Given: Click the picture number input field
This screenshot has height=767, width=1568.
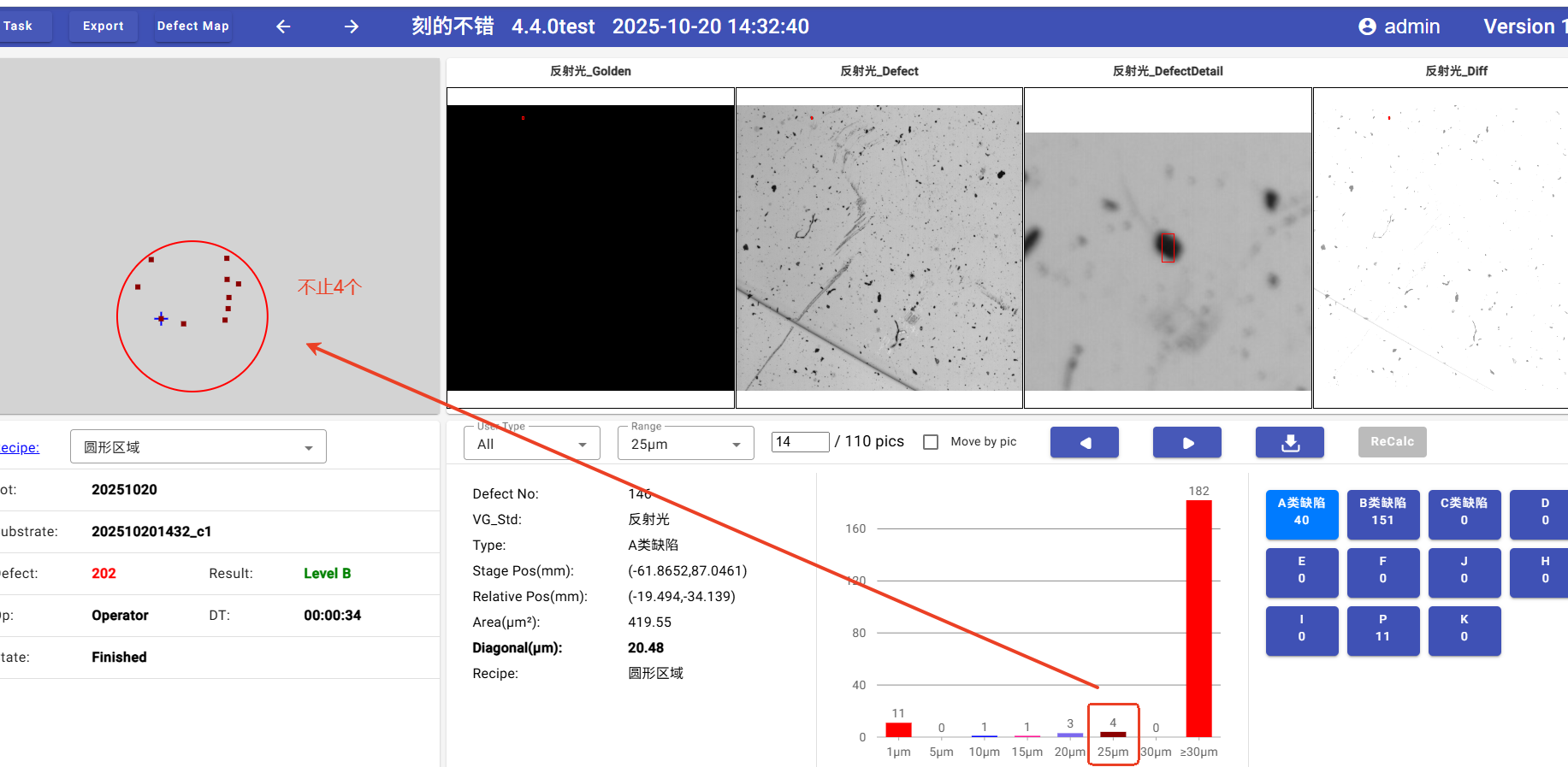Looking at the screenshot, I should [800, 442].
